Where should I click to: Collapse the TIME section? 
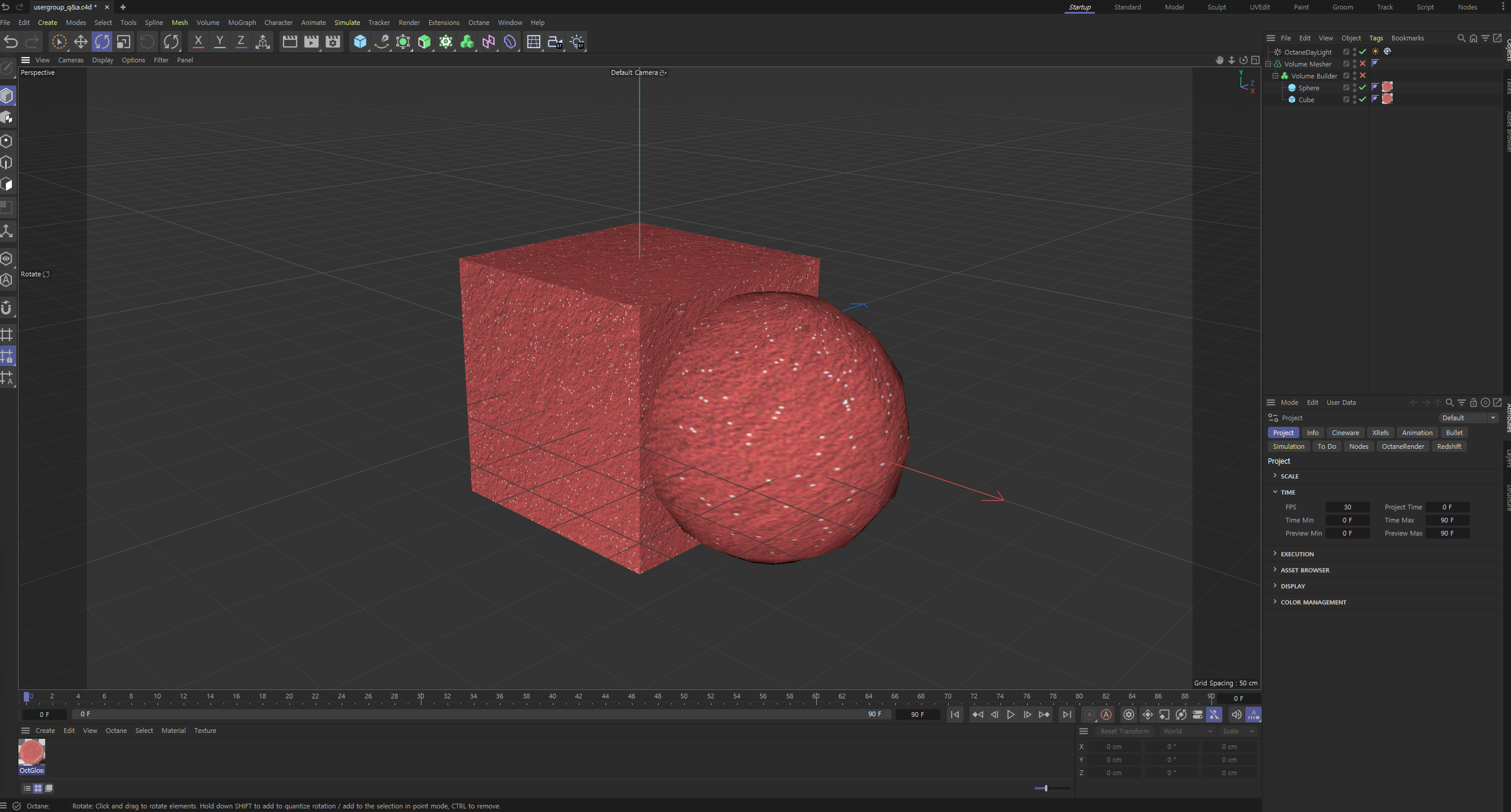(1275, 492)
